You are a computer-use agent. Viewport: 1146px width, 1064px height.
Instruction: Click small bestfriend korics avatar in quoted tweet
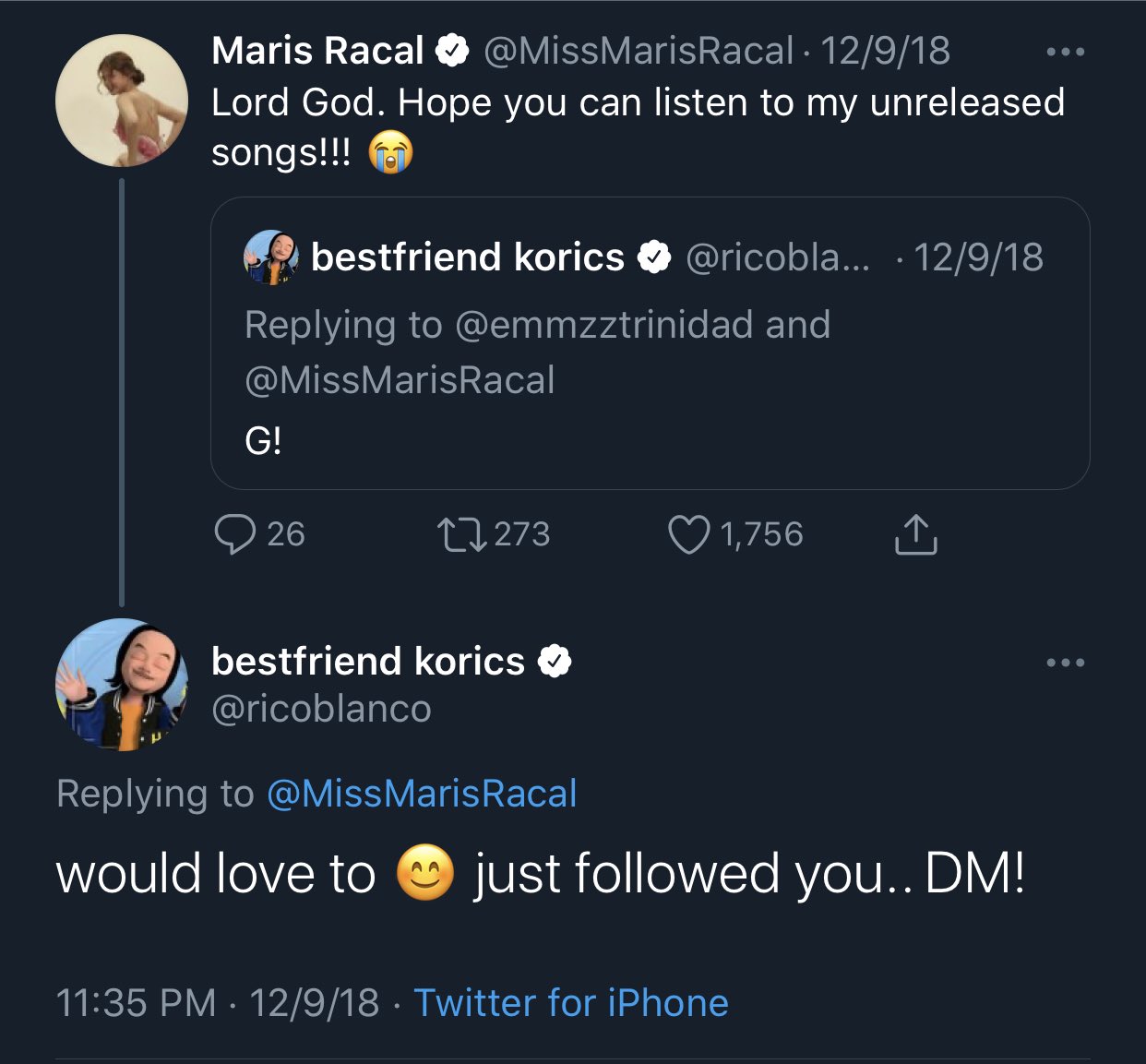coord(270,257)
